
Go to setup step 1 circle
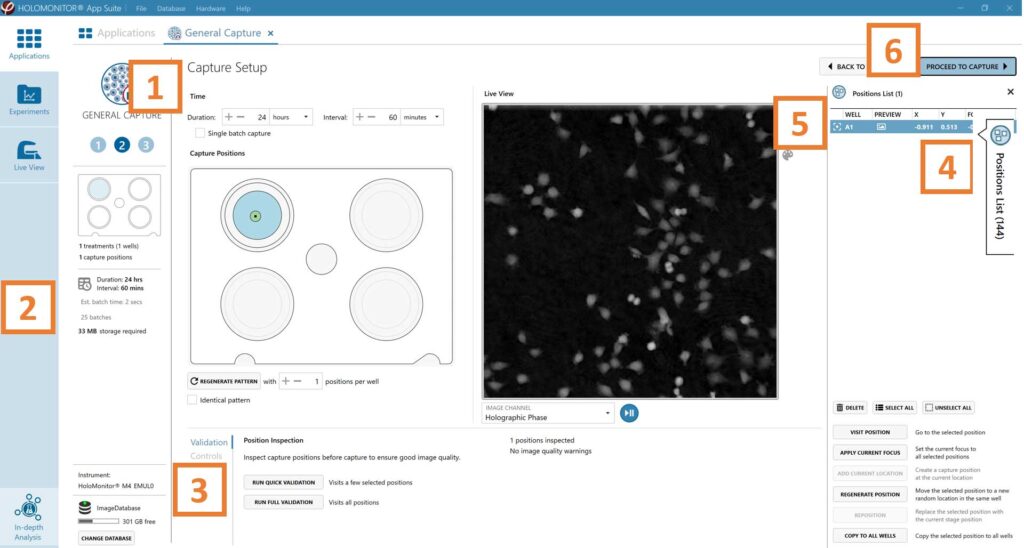pyautogui.click(x=98, y=145)
